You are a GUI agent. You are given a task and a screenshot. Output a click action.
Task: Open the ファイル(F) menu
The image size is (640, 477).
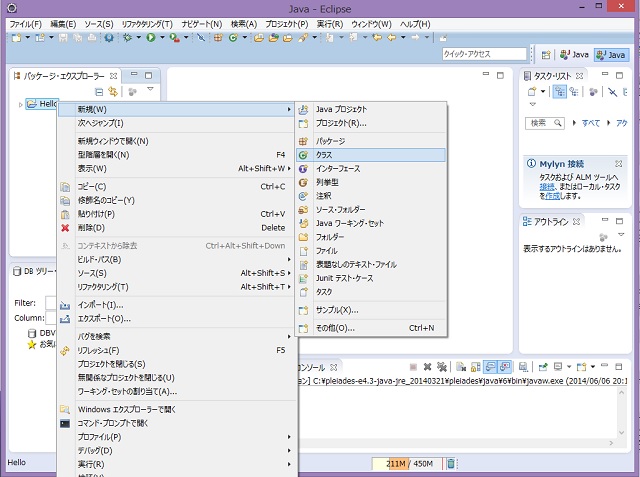25,24
